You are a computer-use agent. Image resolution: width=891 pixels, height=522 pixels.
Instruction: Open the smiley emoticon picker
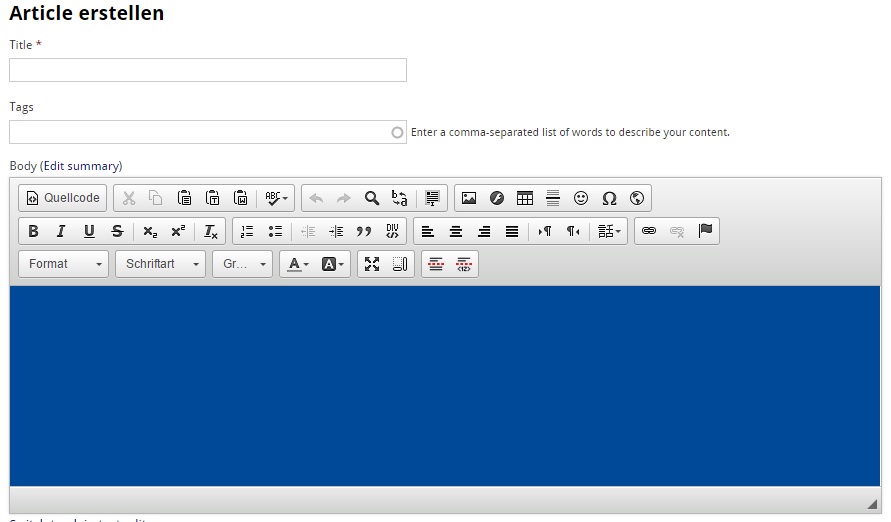pyautogui.click(x=581, y=198)
